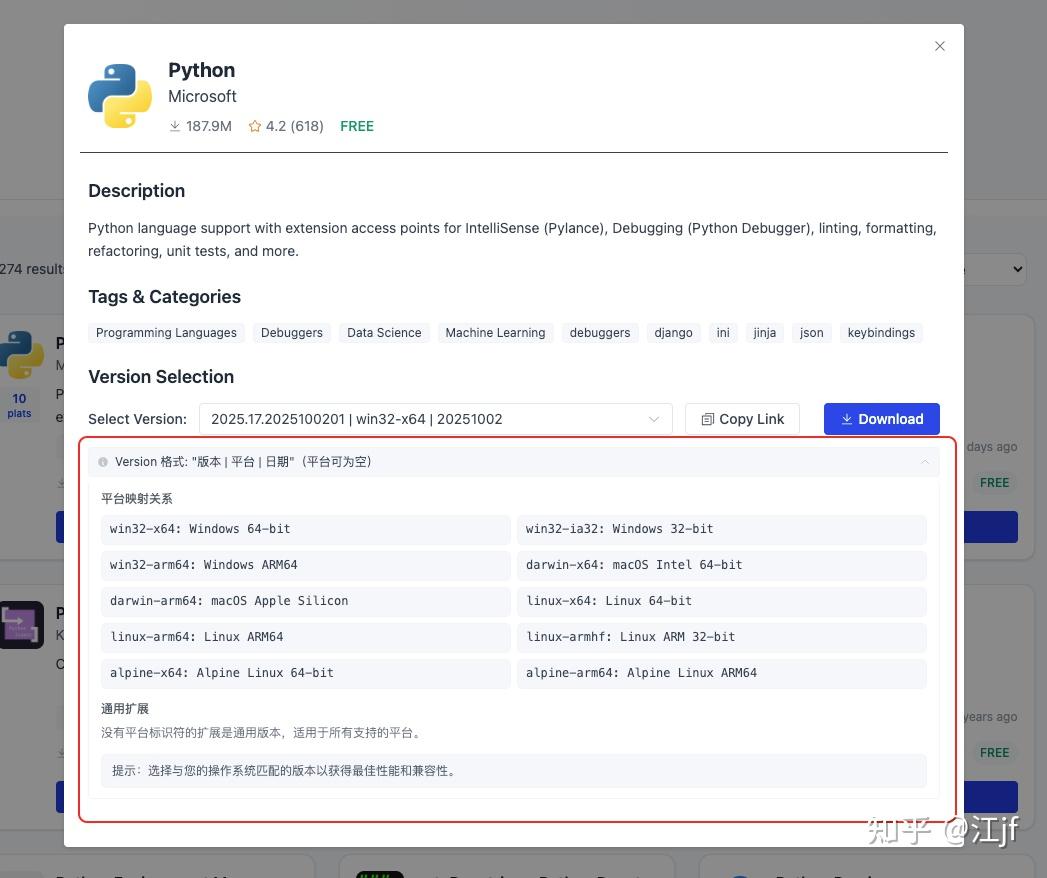Image resolution: width=1047 pixels, height=878 pixels.
Task: Select the lowercase debuggers tag
Action: (600, 333)
